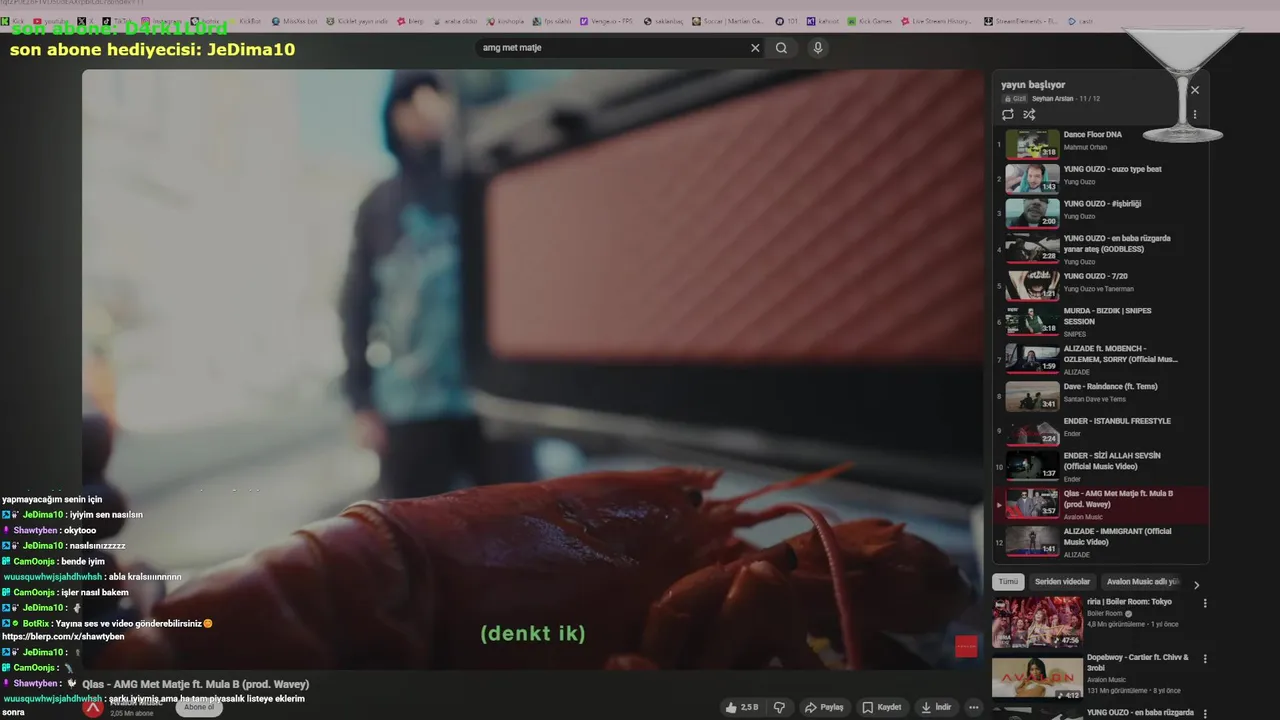
Task: Open the 'Live Stream History' bookmark
Action: pos(937,21)
